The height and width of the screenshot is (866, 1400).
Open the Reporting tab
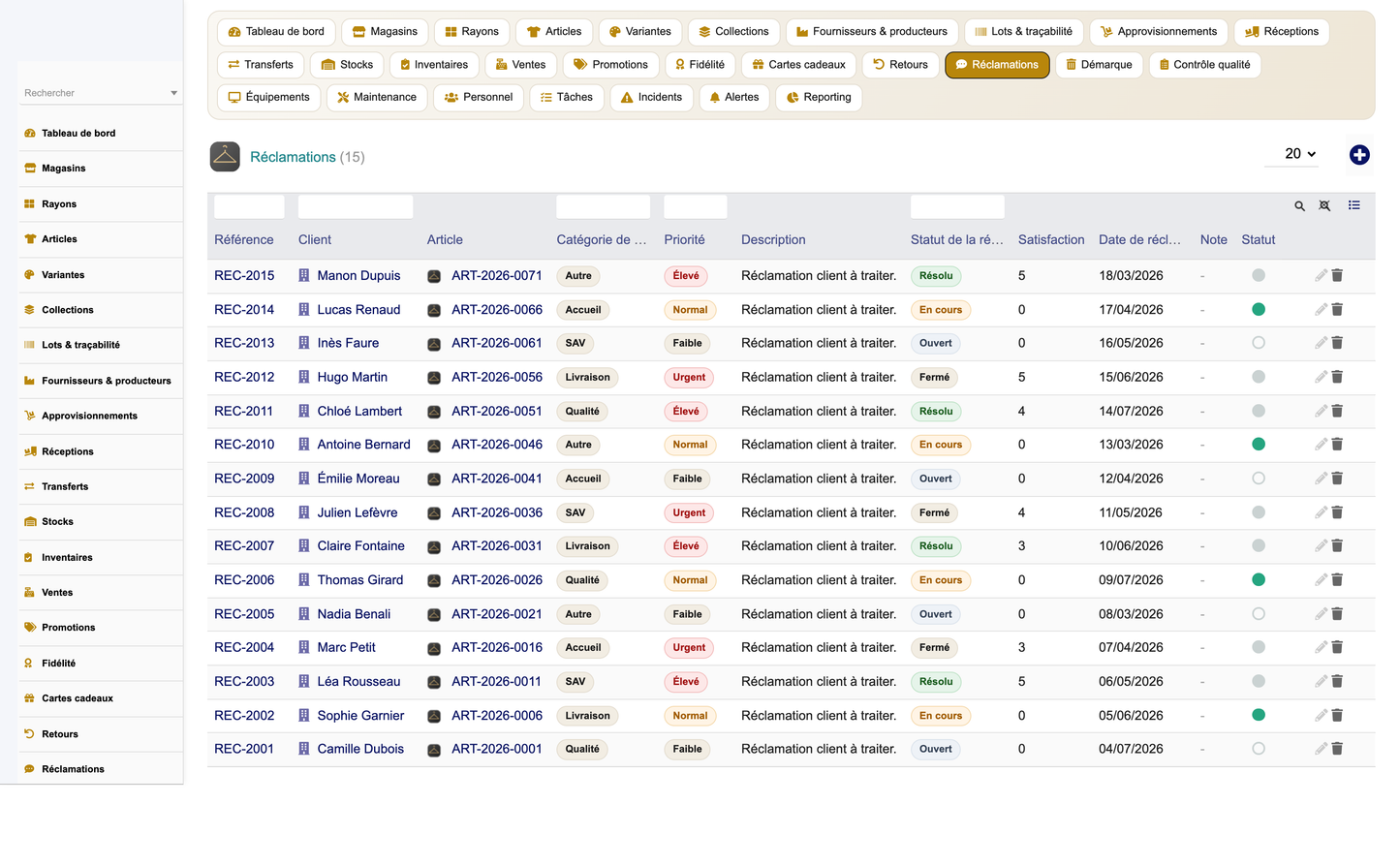tap(819, 98)
